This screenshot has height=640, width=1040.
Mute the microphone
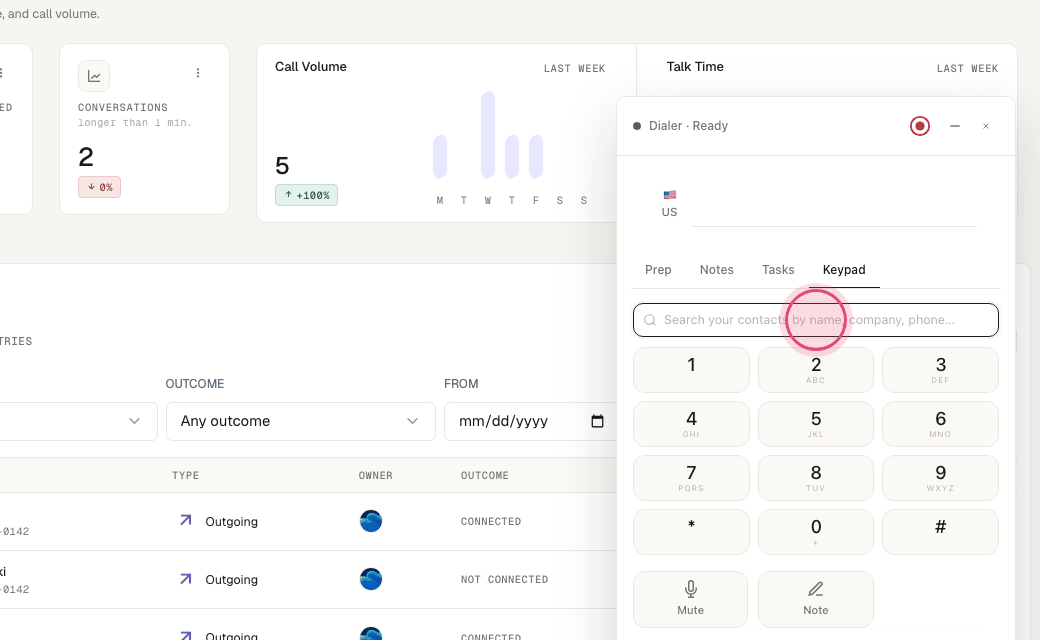[x=690, y=599]
